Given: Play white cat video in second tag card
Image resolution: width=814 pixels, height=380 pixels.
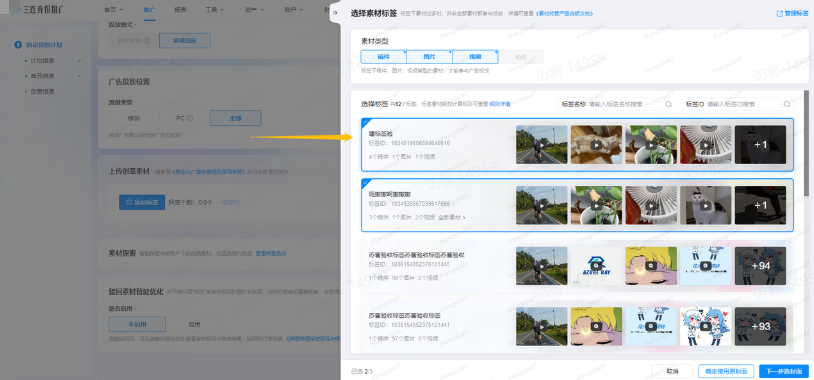Looking at the screenshot, I should tap(706, 206).
